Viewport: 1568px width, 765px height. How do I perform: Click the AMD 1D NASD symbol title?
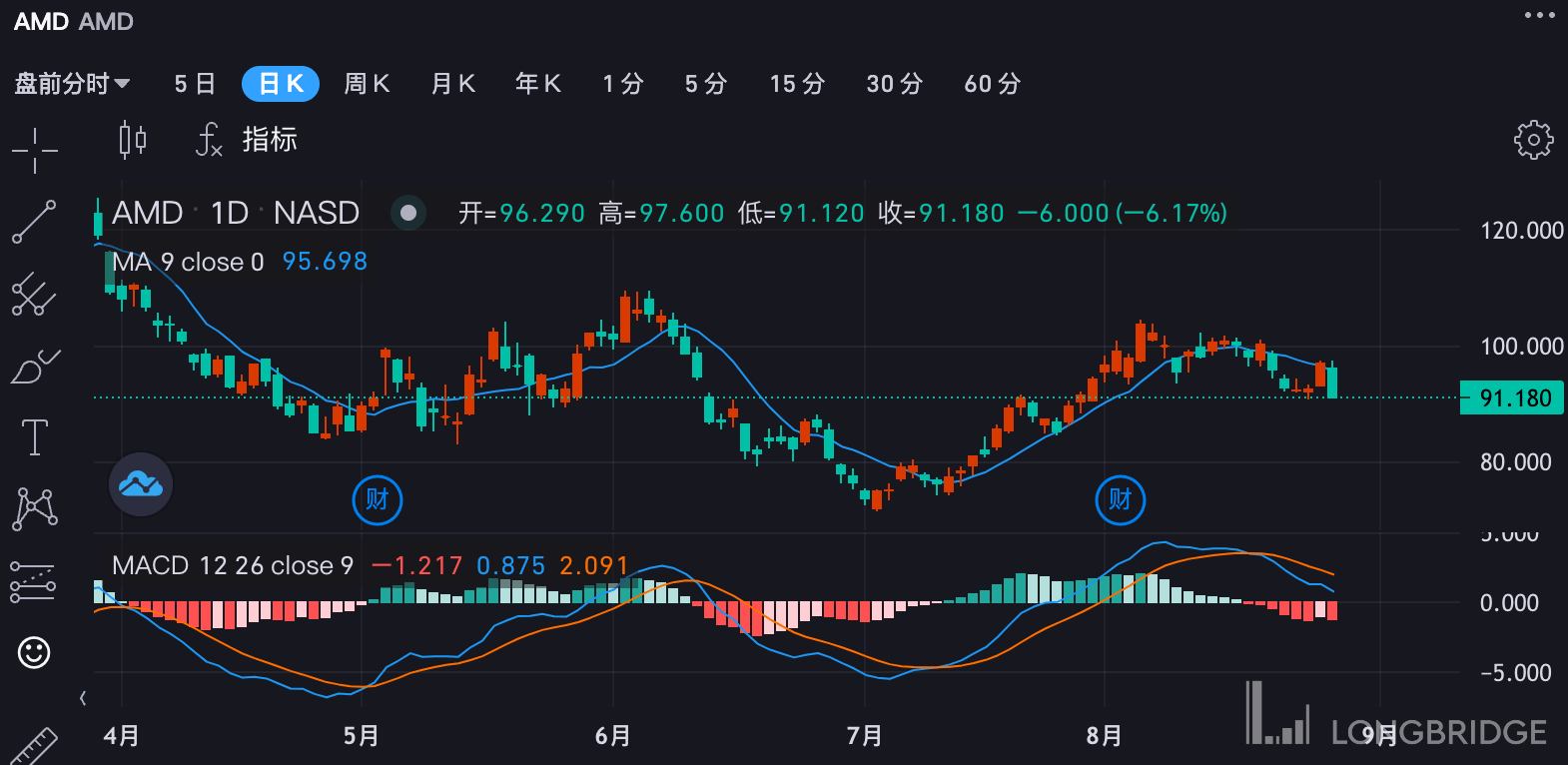click(x=236, y=213)
